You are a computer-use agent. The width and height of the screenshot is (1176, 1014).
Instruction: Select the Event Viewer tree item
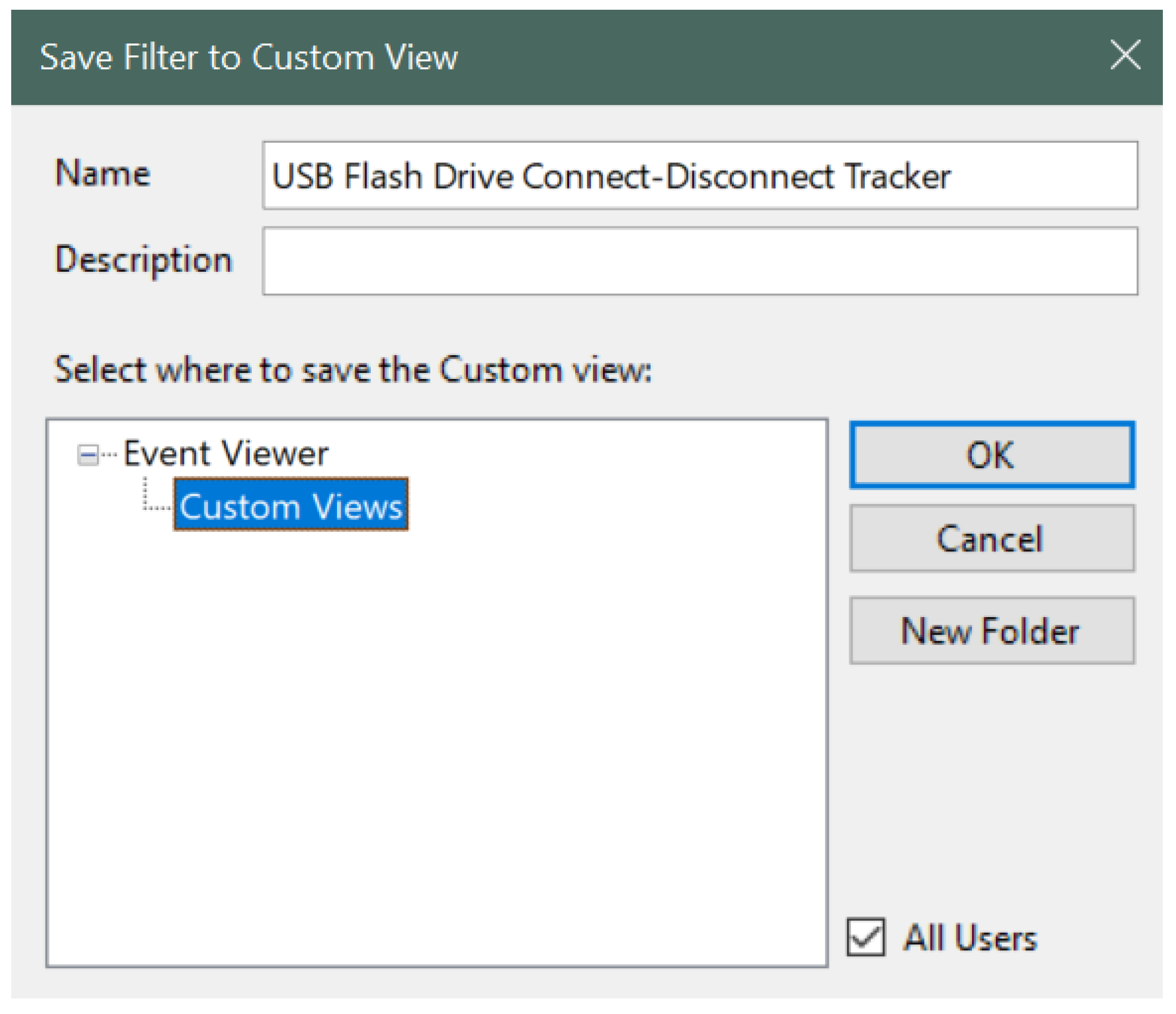click(225, 453)
